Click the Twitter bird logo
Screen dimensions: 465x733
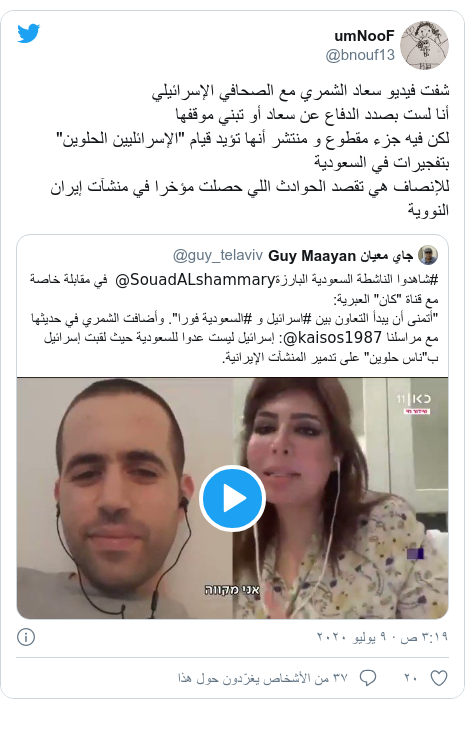(29, 34)
